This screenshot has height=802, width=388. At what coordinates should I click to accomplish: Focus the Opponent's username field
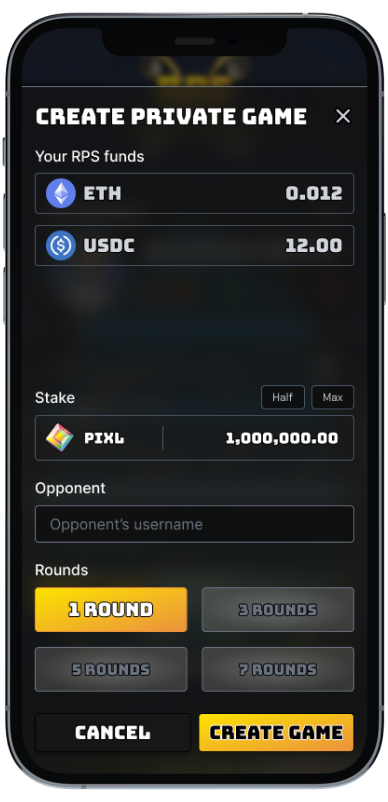click(194, 524)
